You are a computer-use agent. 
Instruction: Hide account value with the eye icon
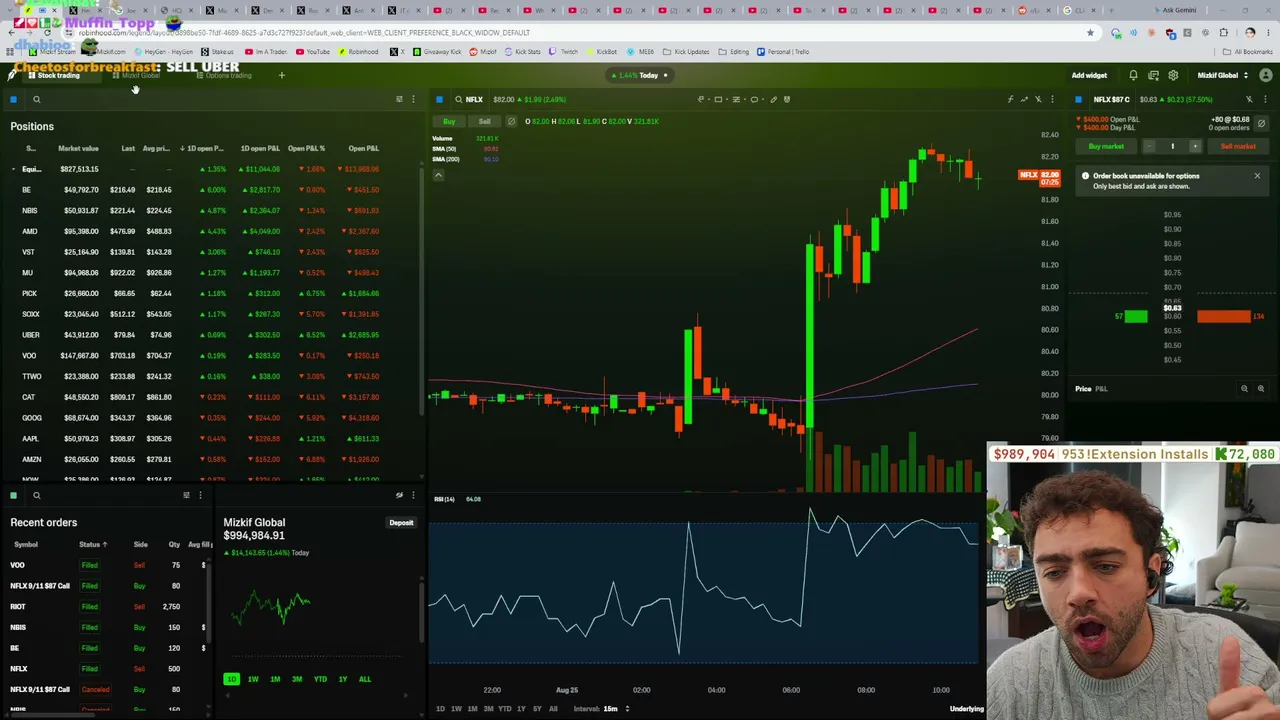pyautogui.click(x=399, y=495)
